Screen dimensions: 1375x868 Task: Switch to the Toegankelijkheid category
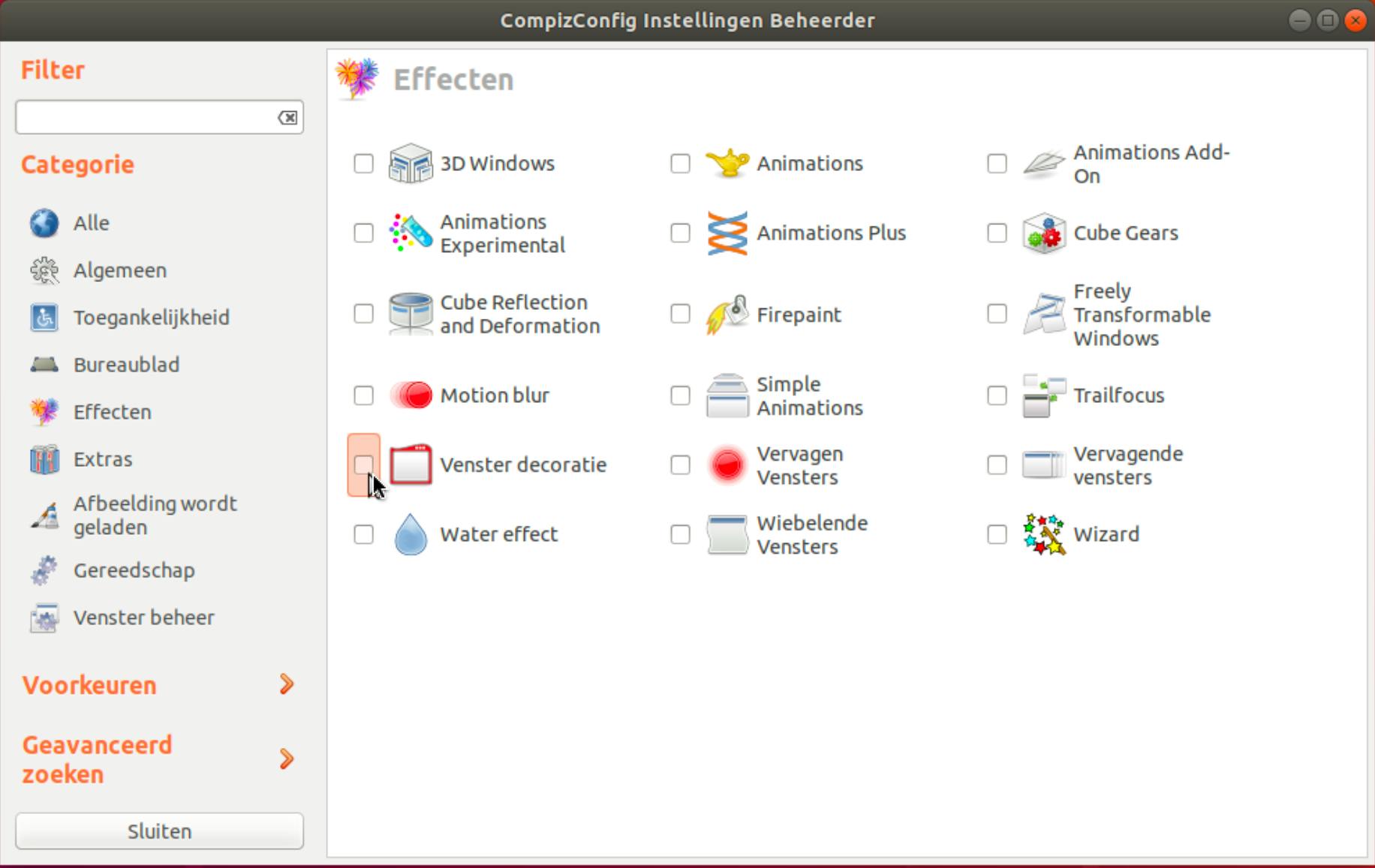[152, 317]
